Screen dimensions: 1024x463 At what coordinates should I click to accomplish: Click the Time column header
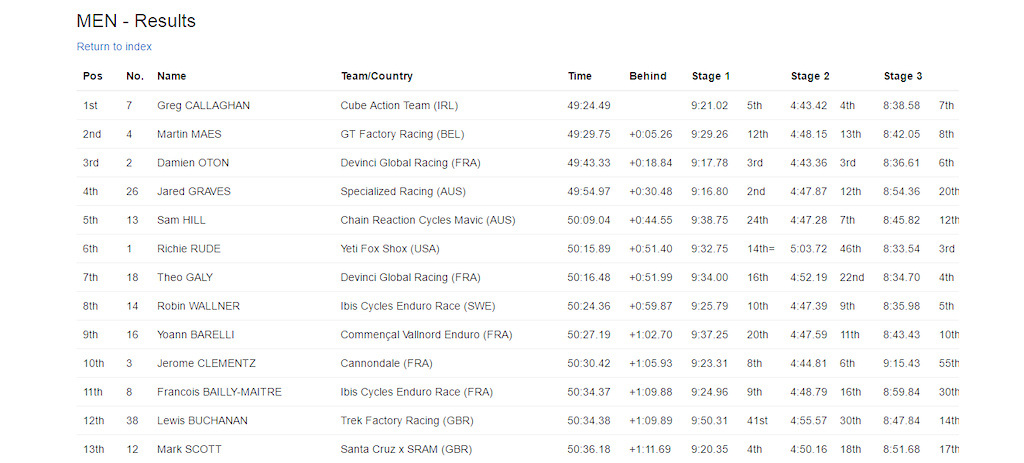pyautogui.click(x=580, y=76)
